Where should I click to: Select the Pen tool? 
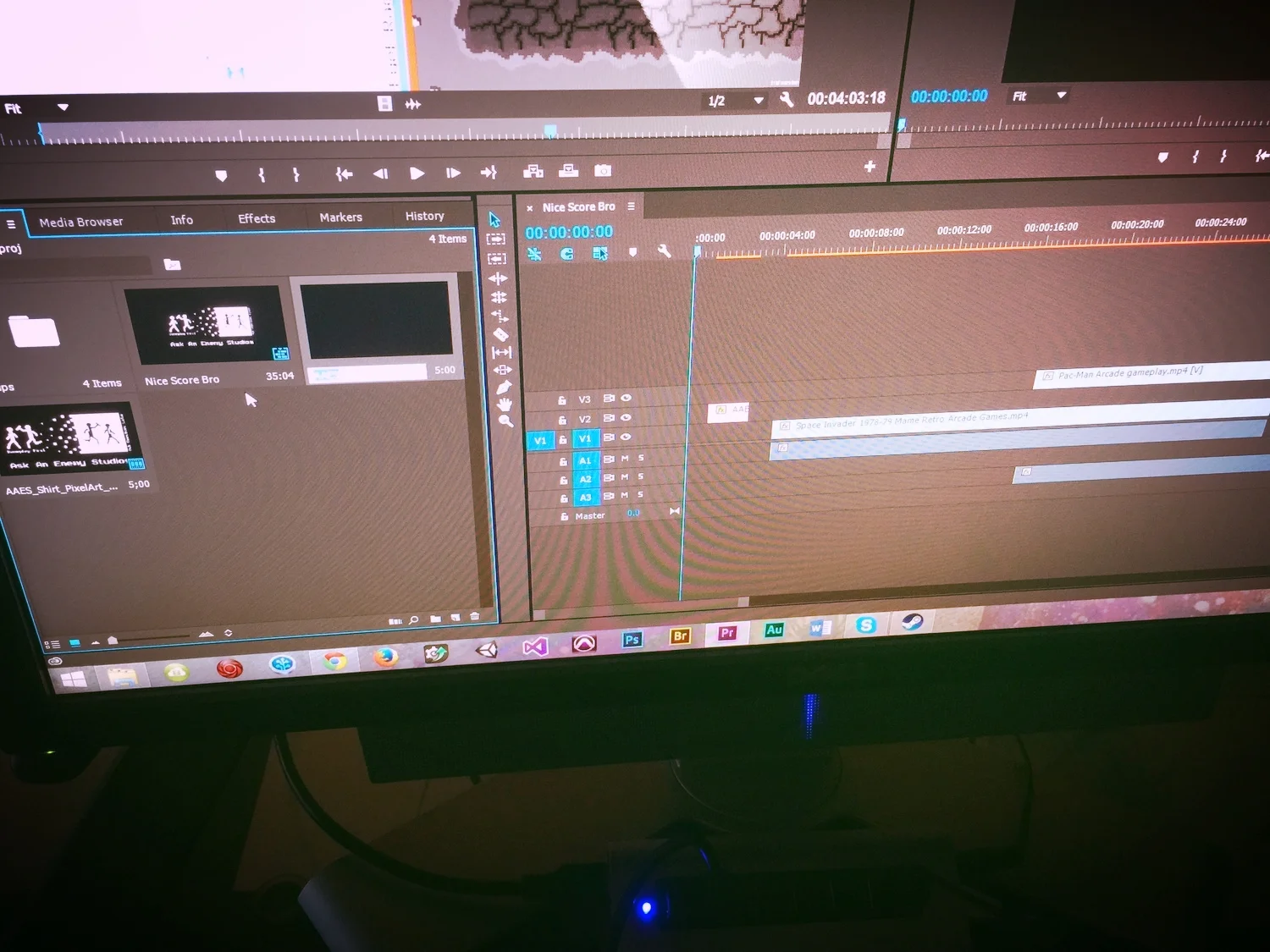click(505, 388)
